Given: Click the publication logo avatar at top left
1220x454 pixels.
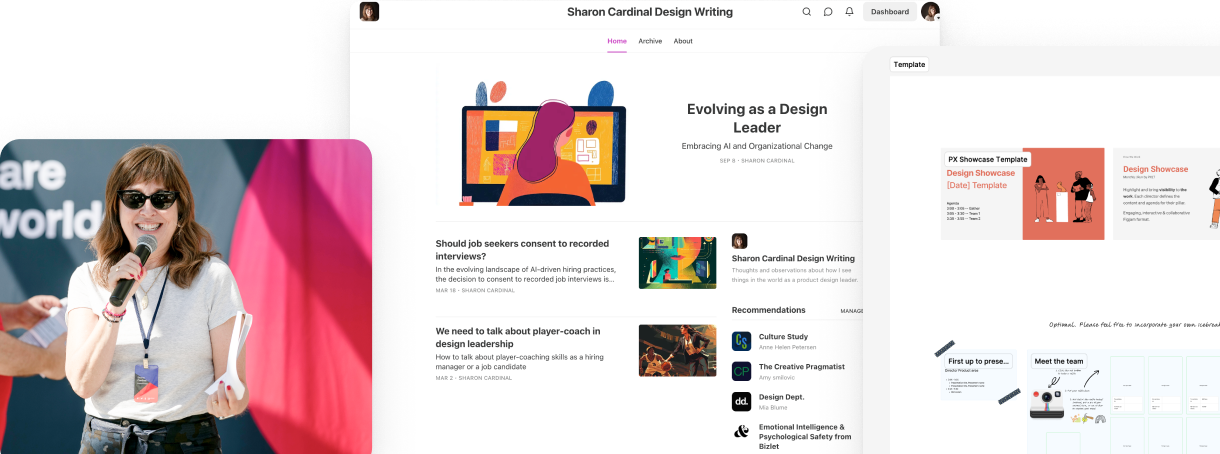Looking at the screenshot, I should (369, 12).
